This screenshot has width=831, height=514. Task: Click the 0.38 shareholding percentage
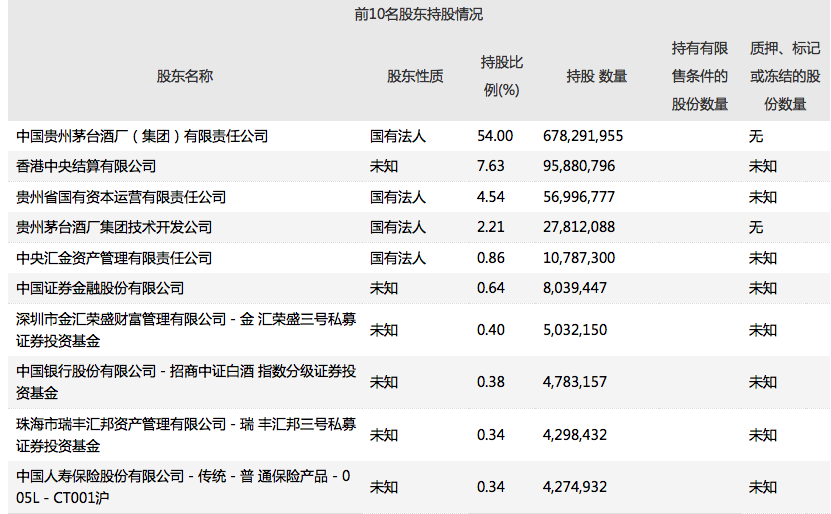click(x=491, y=382)
